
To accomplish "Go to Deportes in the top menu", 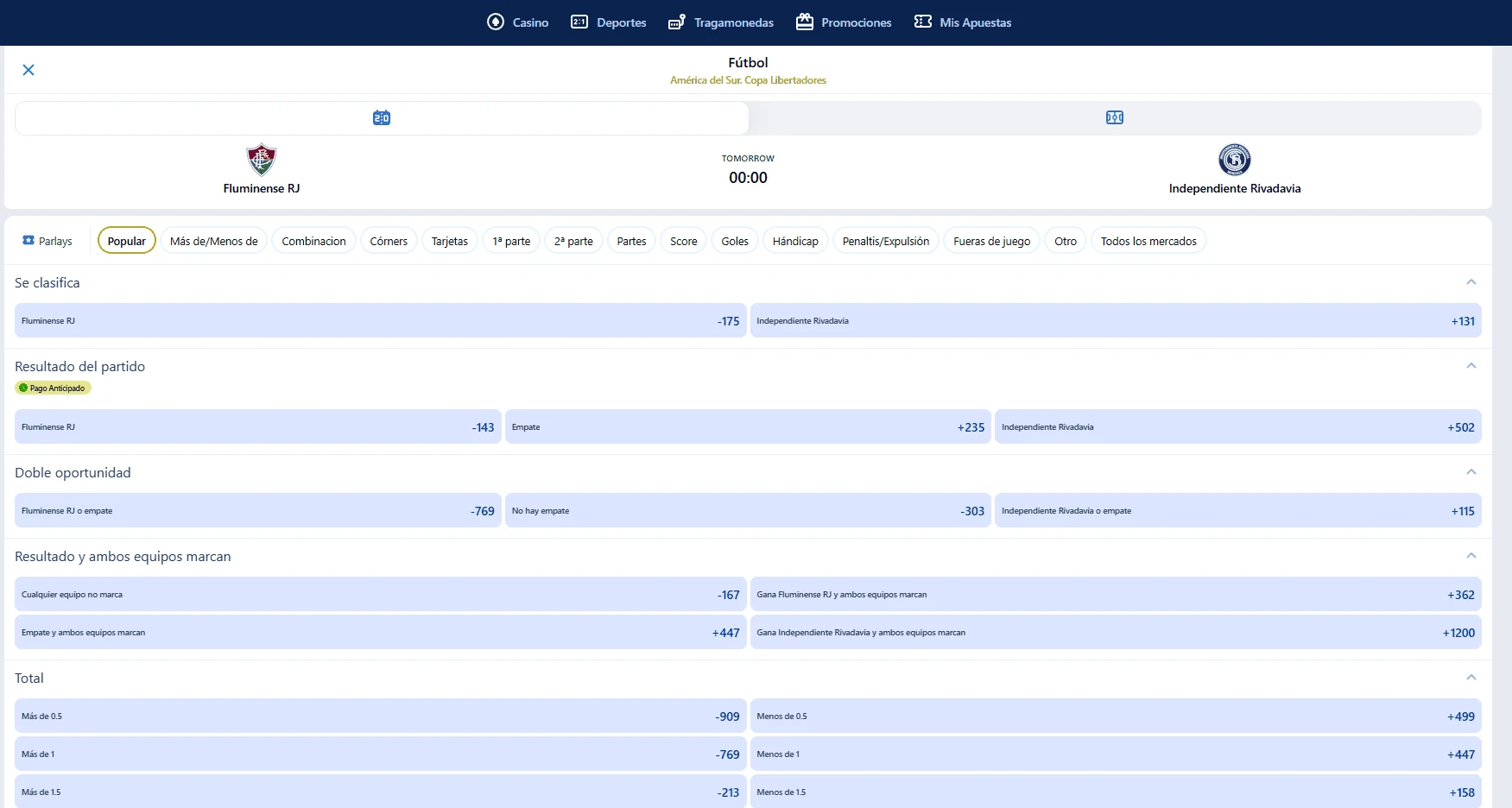I will point(609,22).
